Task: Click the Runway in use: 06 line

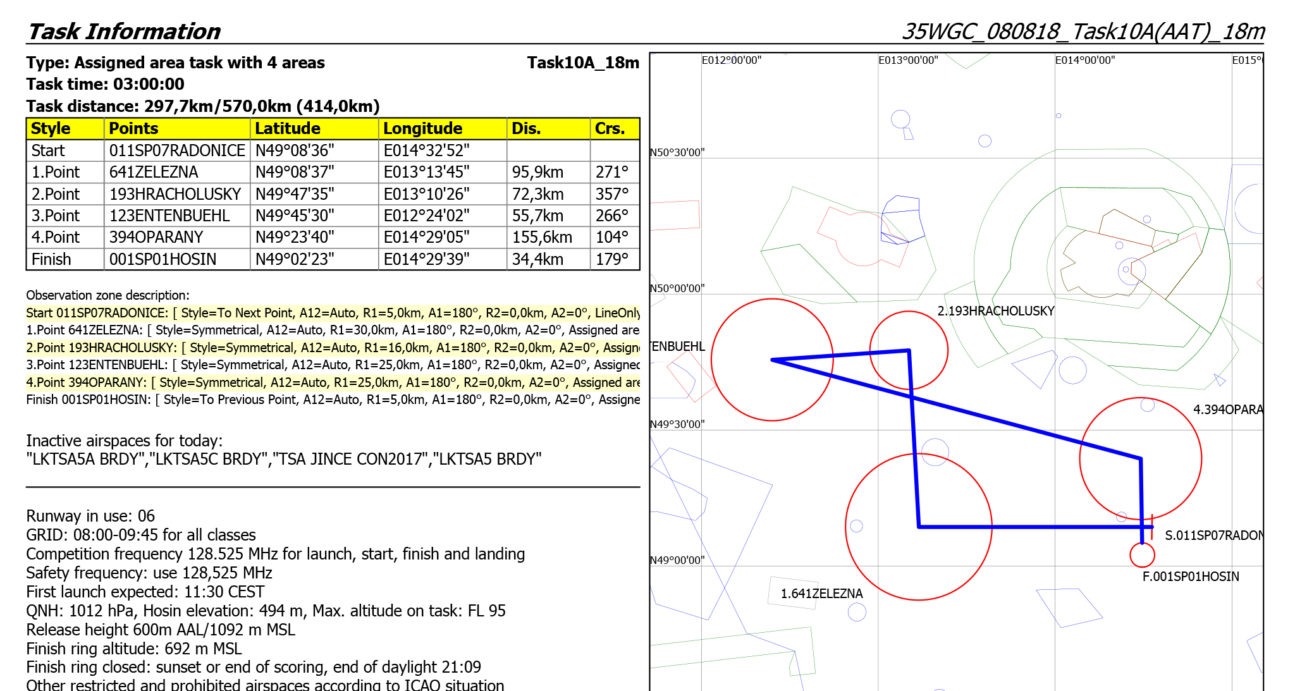Action: coord(91,516)
